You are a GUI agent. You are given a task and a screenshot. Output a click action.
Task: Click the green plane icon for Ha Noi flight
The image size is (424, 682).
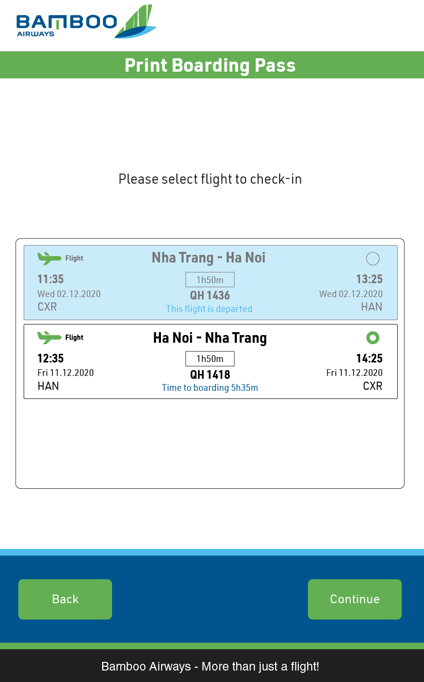(x=49, y=337)
